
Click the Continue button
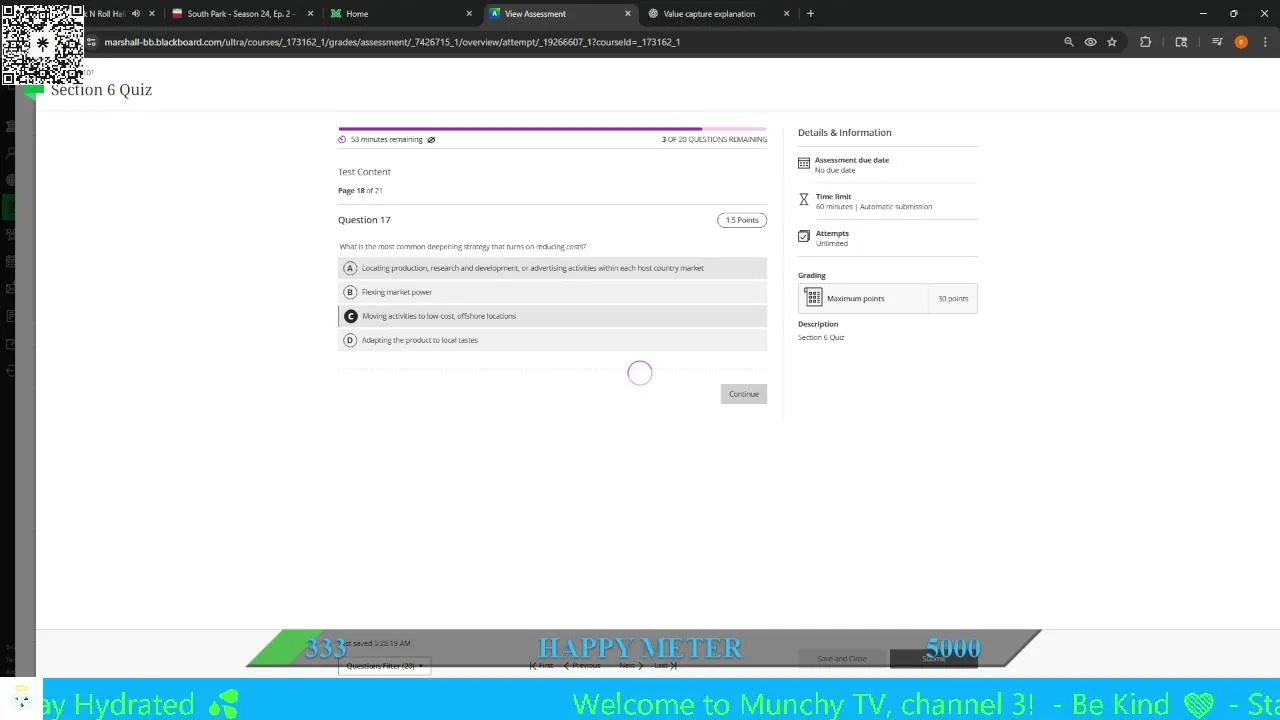click(743, 394)
